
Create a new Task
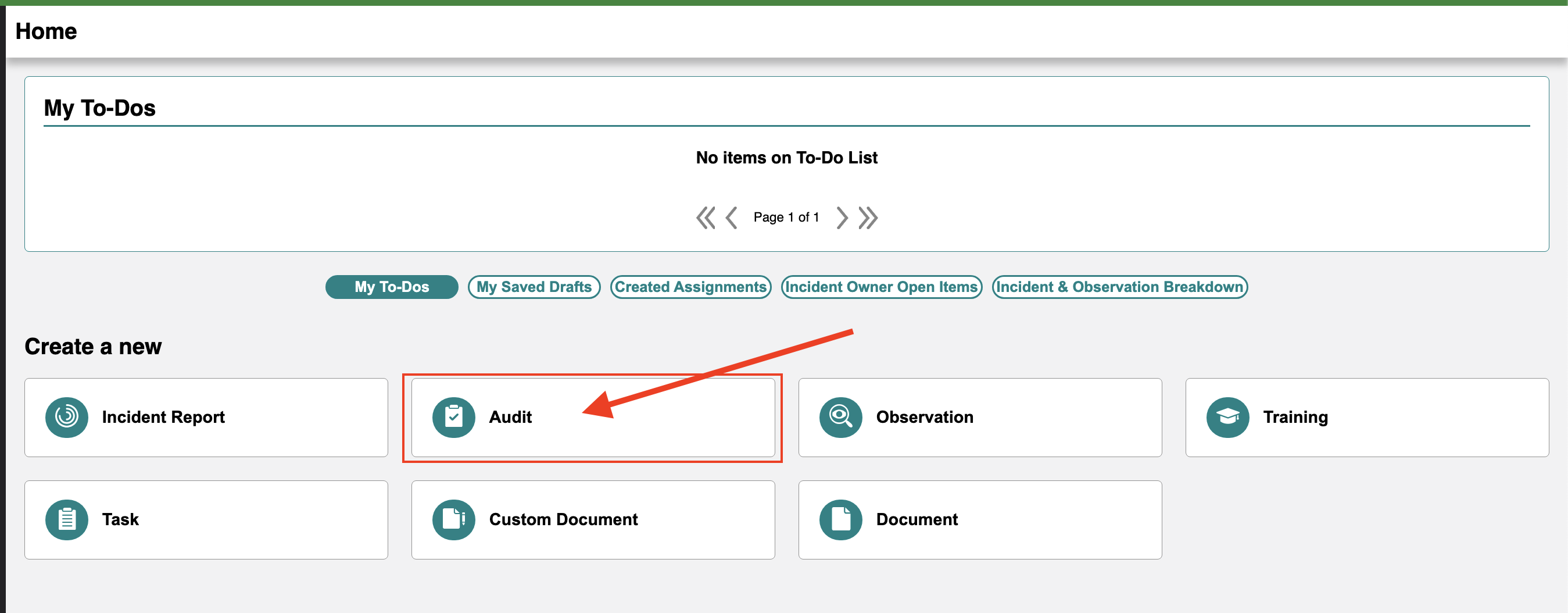(x=206, y=520)
